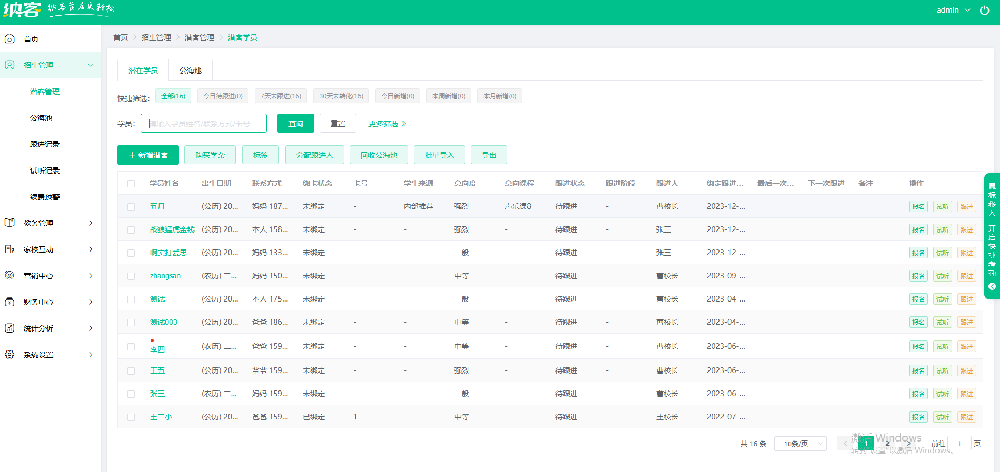Click the 重置 reset button
The width and height of the screenshot is (1000, 472).
click(338, 124)
